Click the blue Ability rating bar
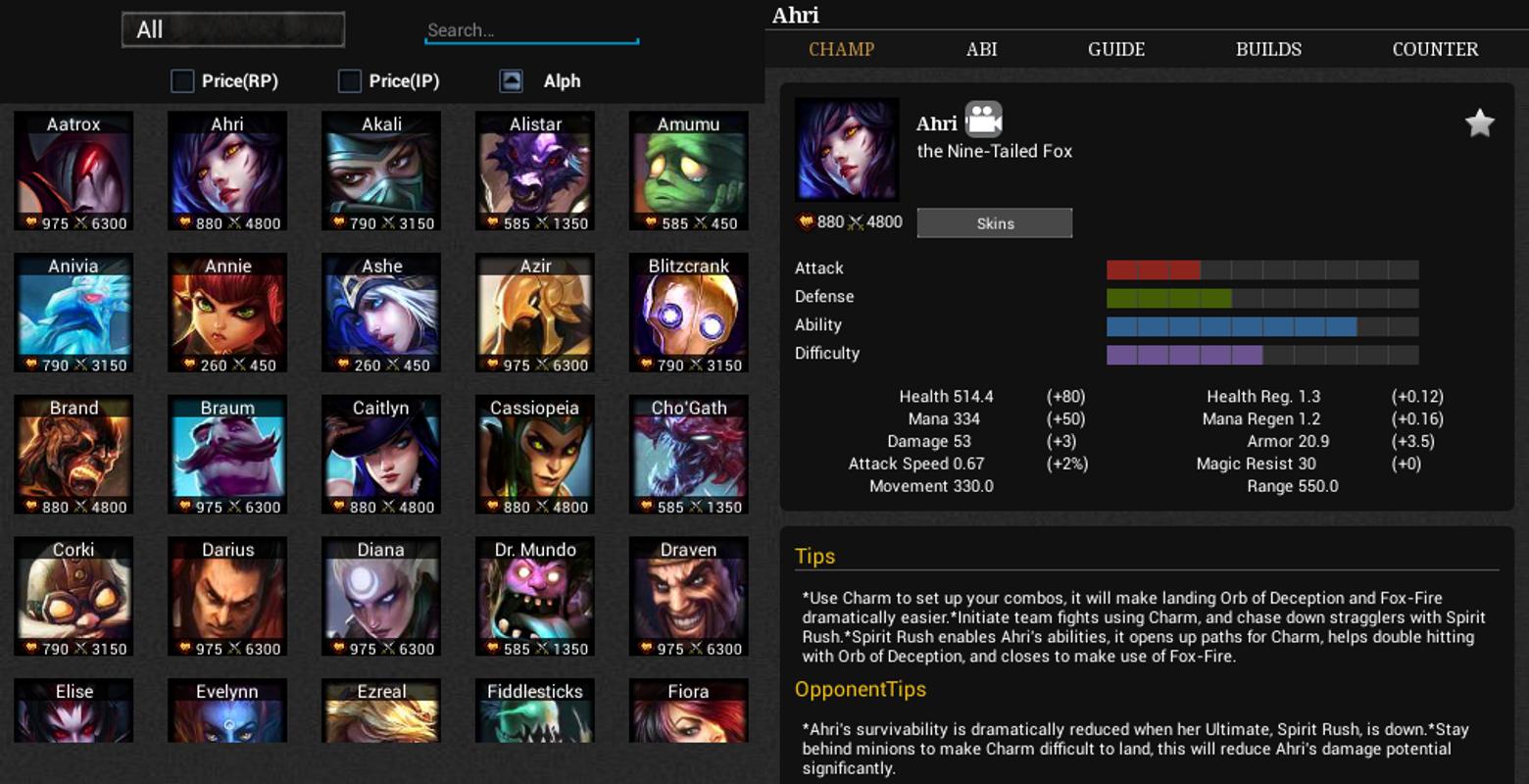This screenshot has width=1529, height=784. click(x=1262, y=326)
